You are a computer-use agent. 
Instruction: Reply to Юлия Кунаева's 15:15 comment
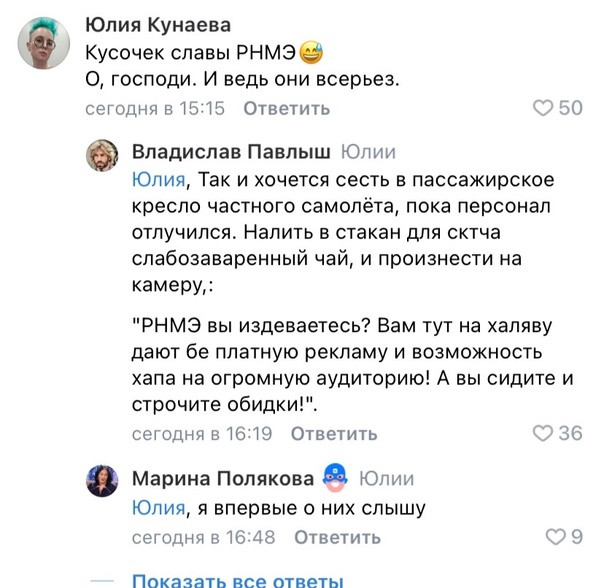(x=287, y=108)
